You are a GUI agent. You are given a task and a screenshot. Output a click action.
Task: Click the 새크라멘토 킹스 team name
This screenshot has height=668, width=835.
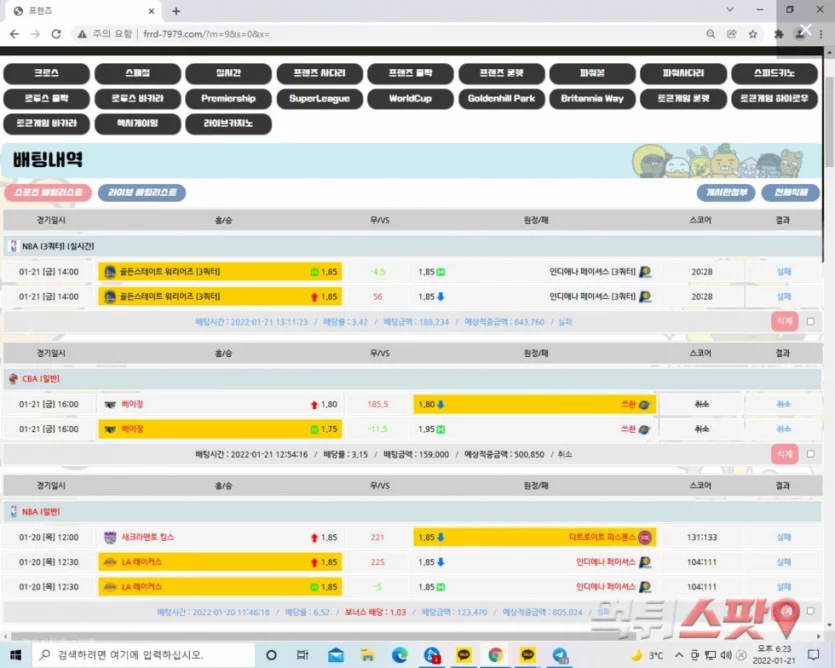(x=148, y=537)
